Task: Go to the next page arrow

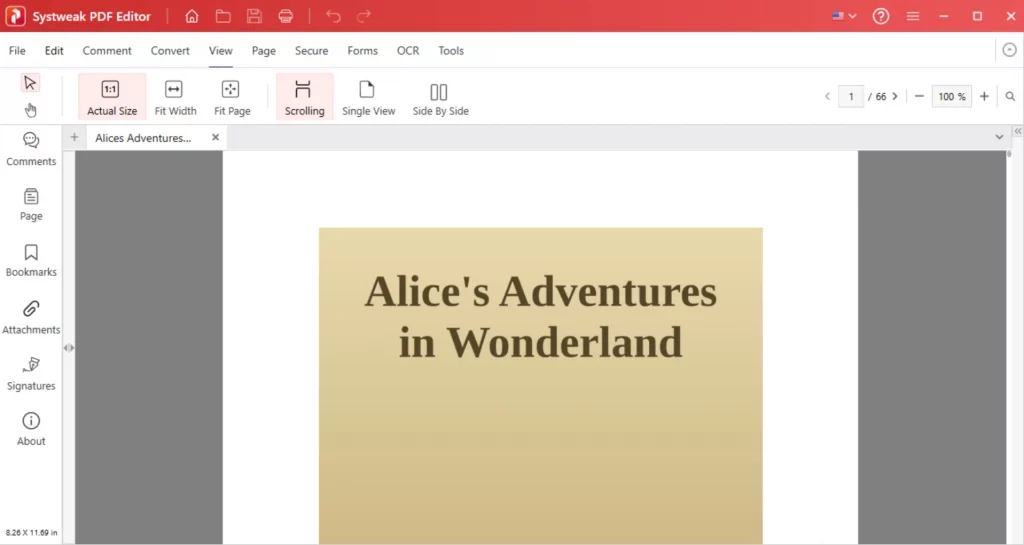Action: point(895,97)
